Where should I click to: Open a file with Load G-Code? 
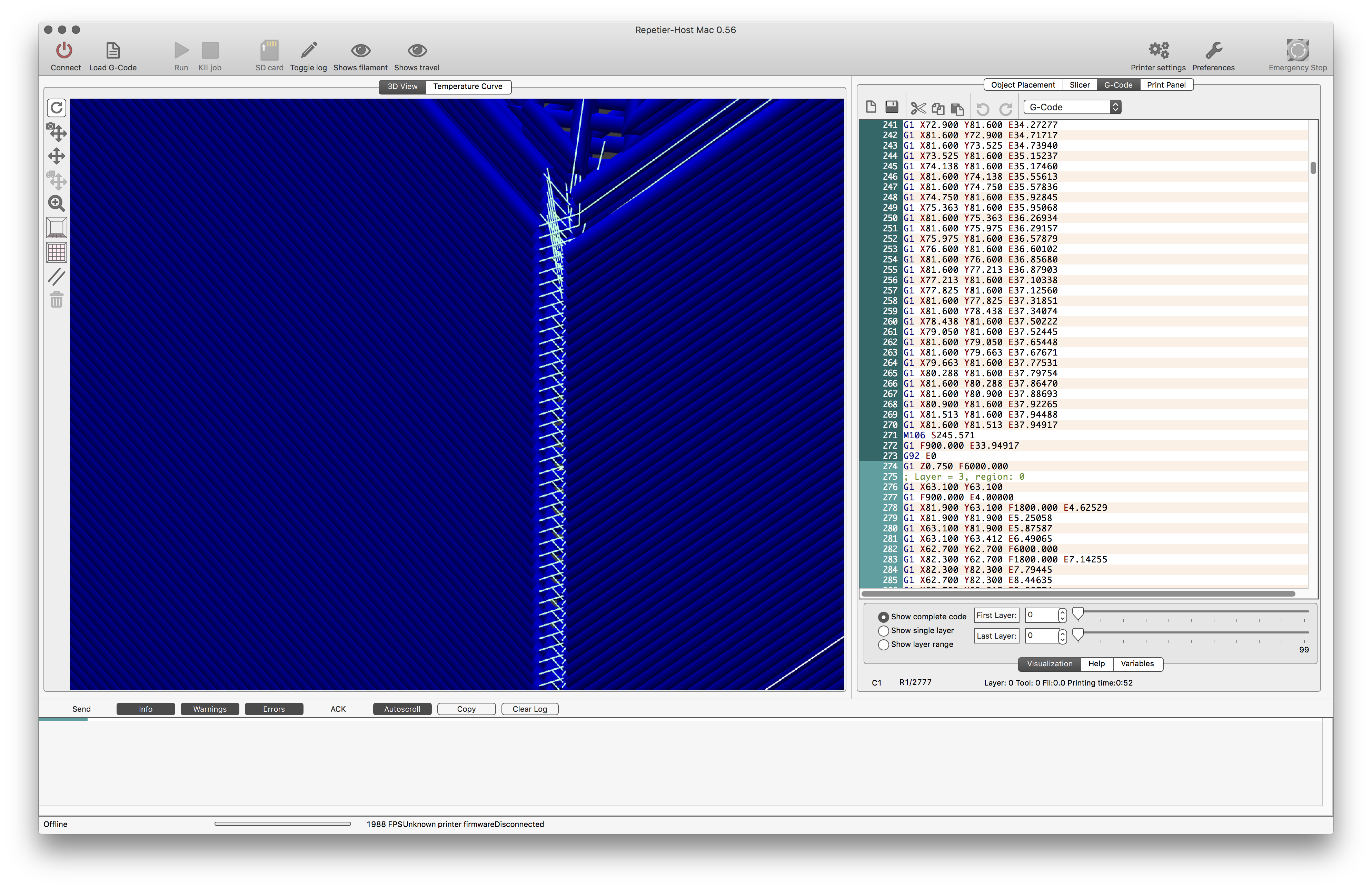coord(113,51)
